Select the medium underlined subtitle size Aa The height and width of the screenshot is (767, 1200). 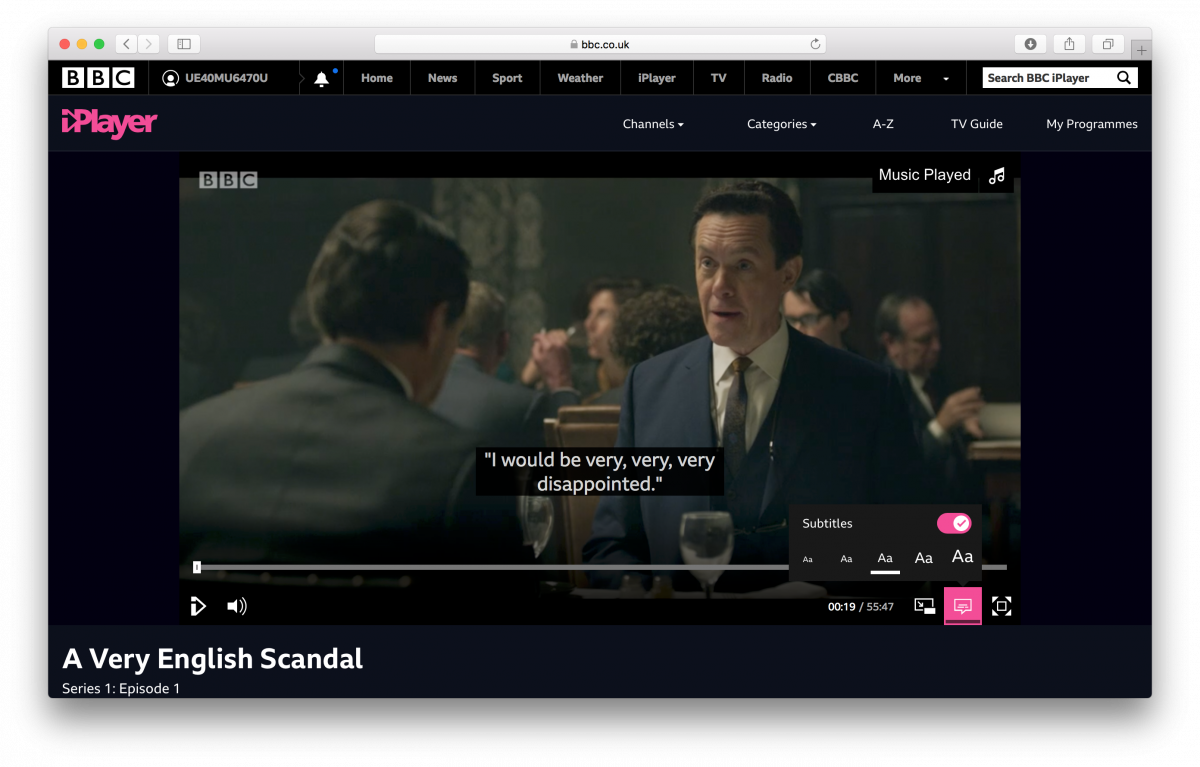885,559
